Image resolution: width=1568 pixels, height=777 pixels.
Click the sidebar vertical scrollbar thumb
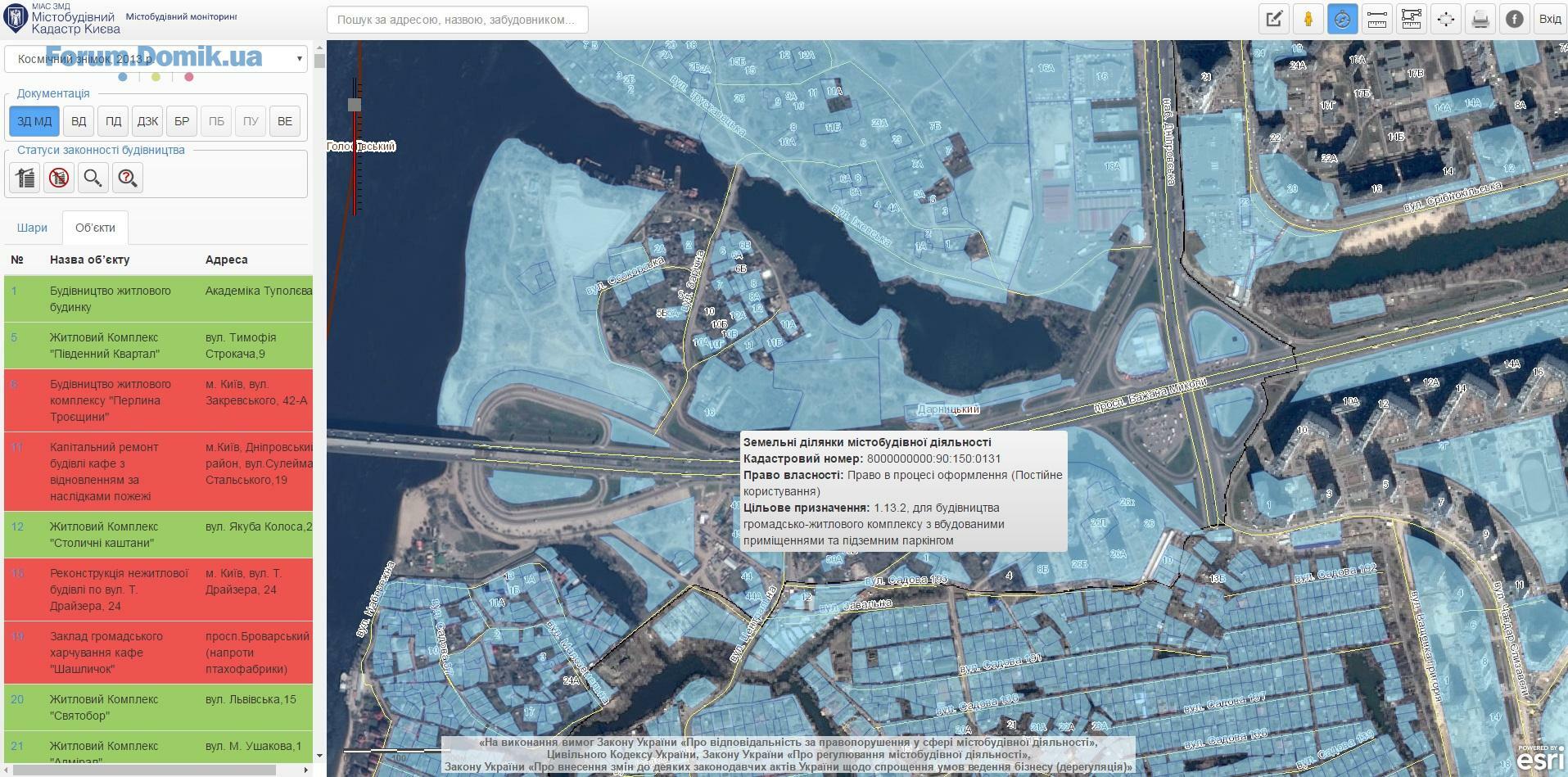(319, 61)
